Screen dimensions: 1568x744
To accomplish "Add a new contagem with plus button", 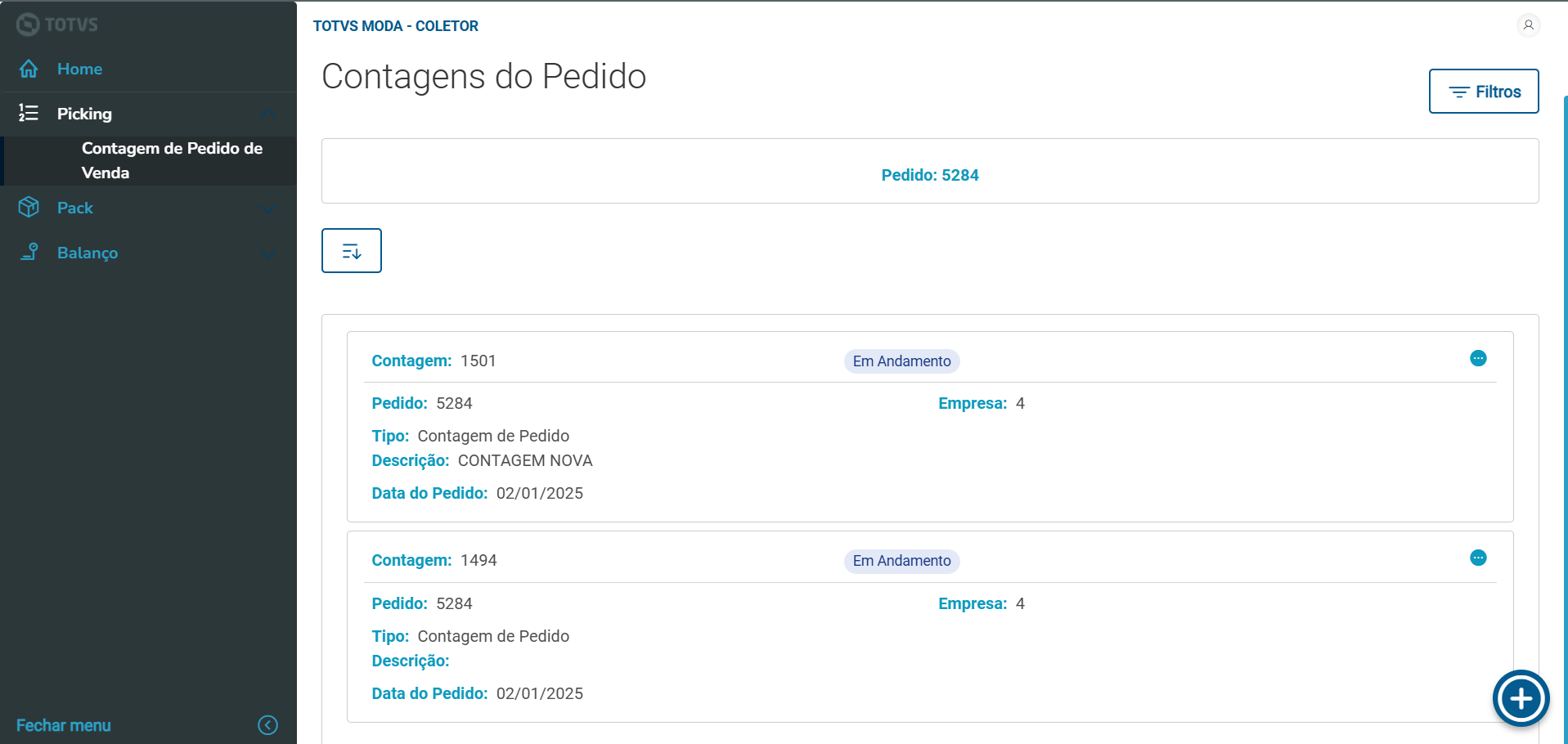I will click(1521, 698).
